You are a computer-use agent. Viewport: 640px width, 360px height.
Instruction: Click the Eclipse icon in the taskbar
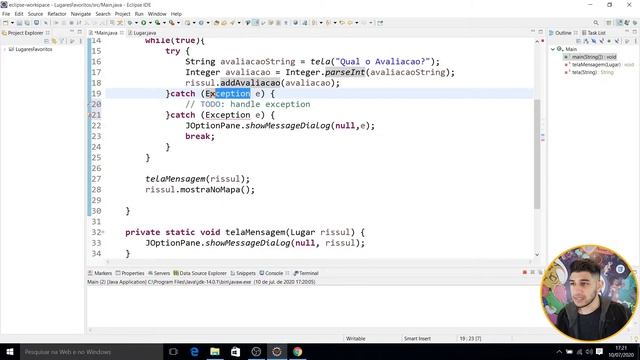coord(277,351)
